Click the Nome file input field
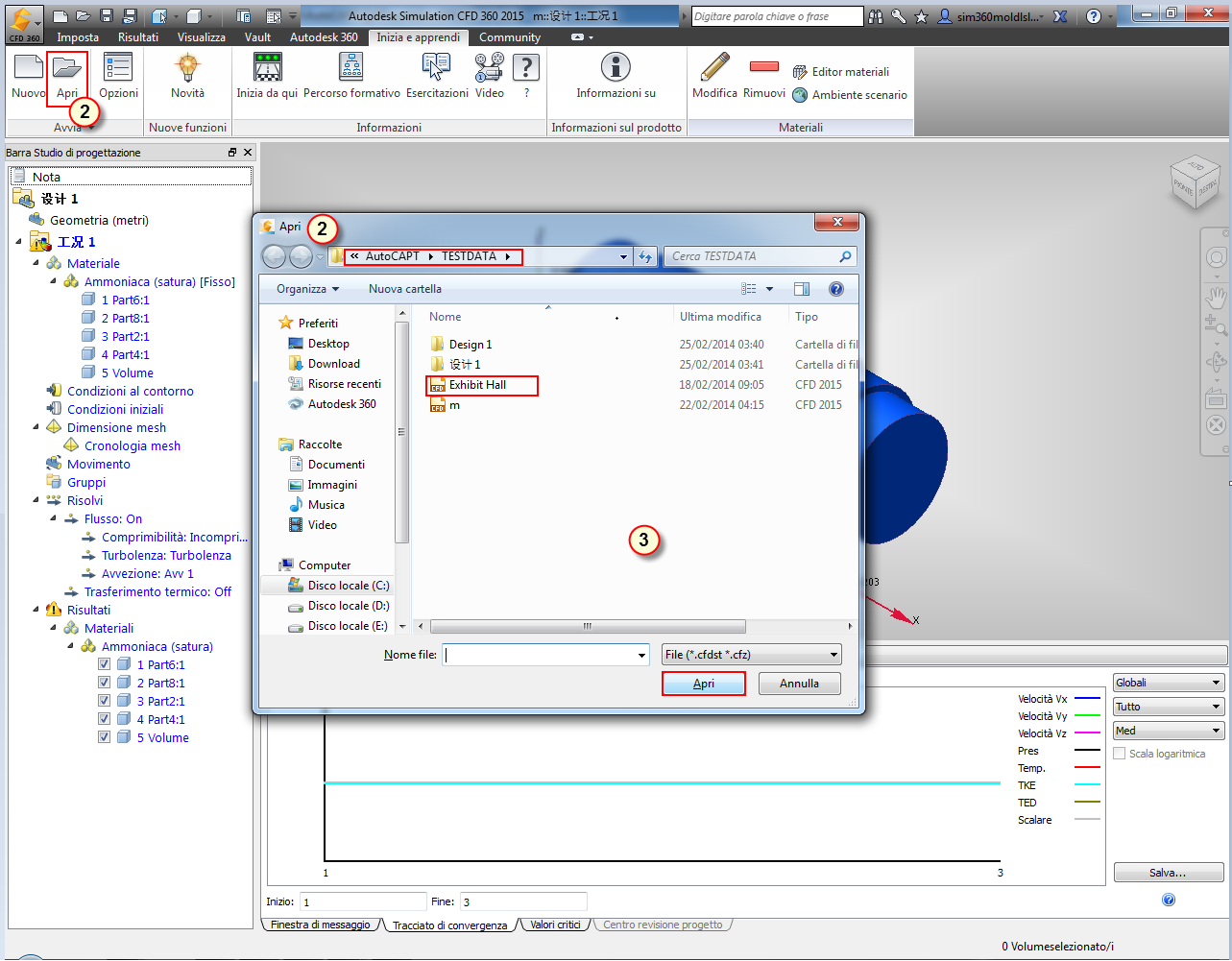The image size is (1232, 961). click(546, 655)
